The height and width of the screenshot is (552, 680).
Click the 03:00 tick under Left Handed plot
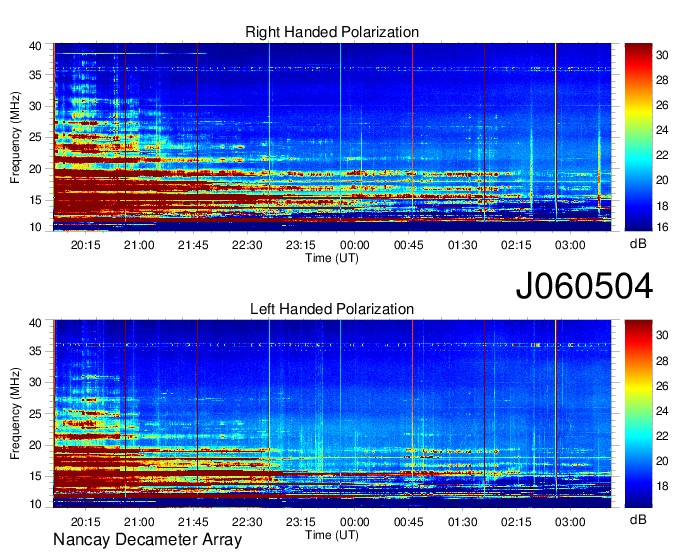point(570,522)
